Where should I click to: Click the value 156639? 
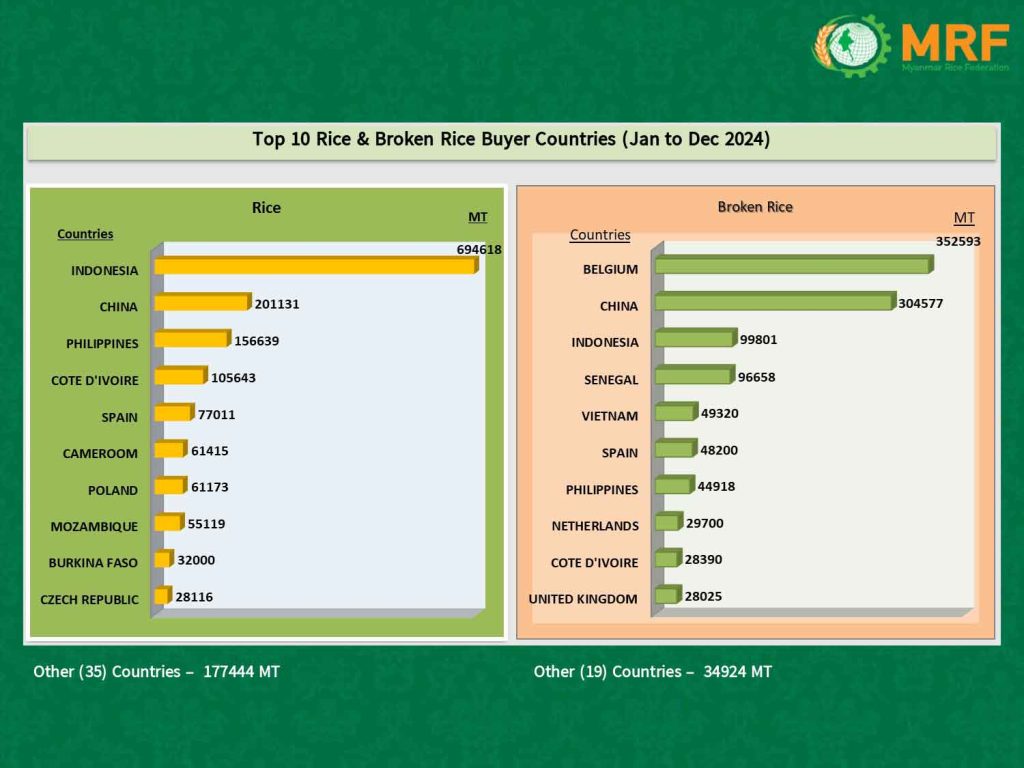pos(257,341)
